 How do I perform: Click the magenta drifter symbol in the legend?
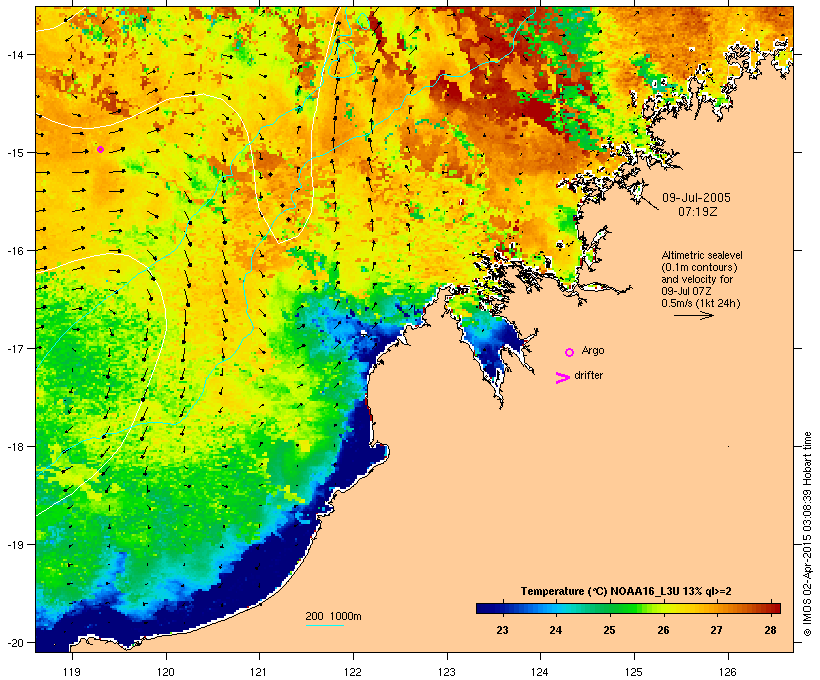pos(562,378)
